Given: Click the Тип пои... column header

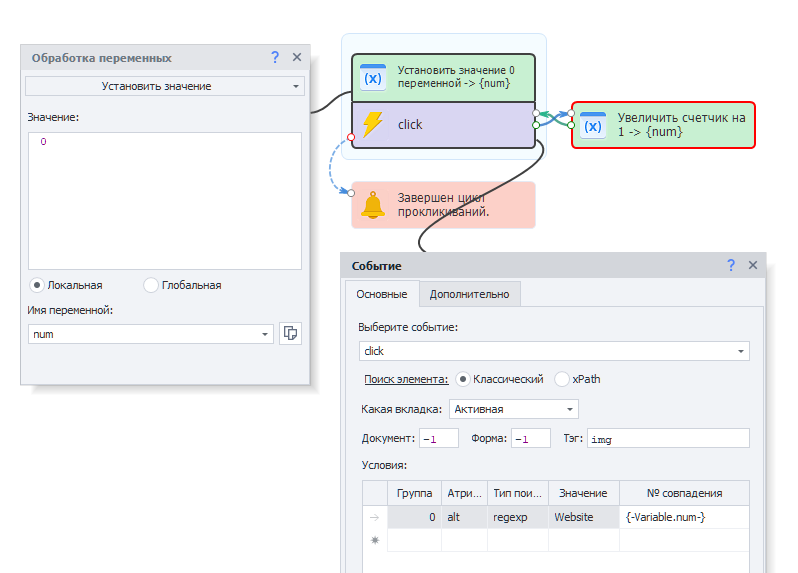Looking at the screenshot, I should pos(518,493).
